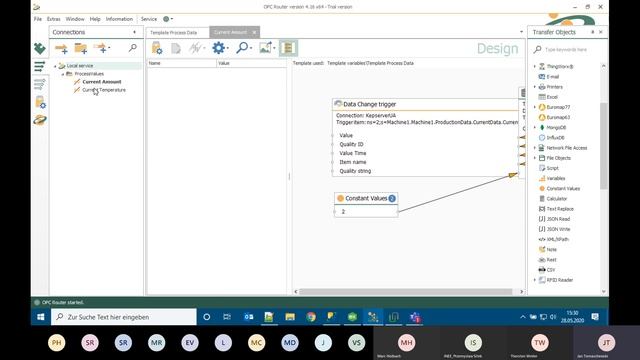640x360 pixels.
Task: Click the Data Change trigger block header
Action: tap(426, 104)
